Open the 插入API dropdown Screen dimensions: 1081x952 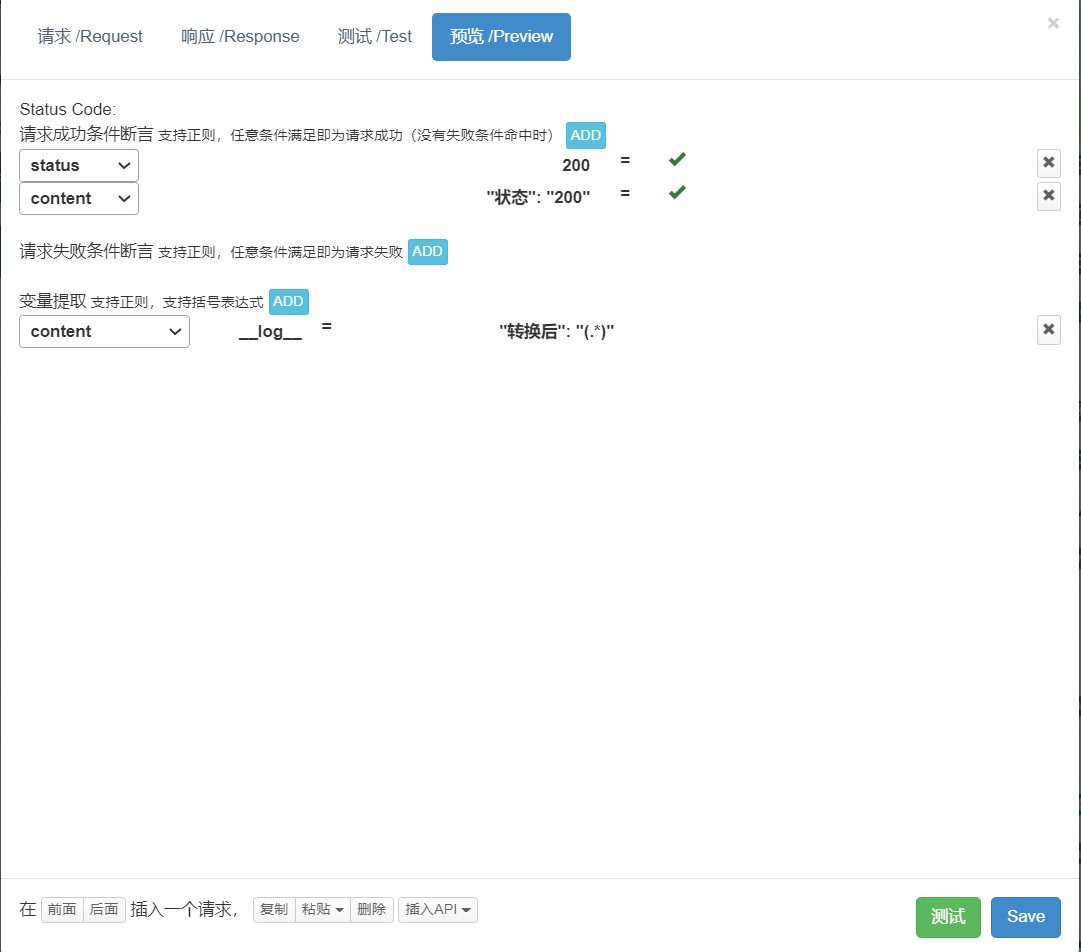(437, 910)
